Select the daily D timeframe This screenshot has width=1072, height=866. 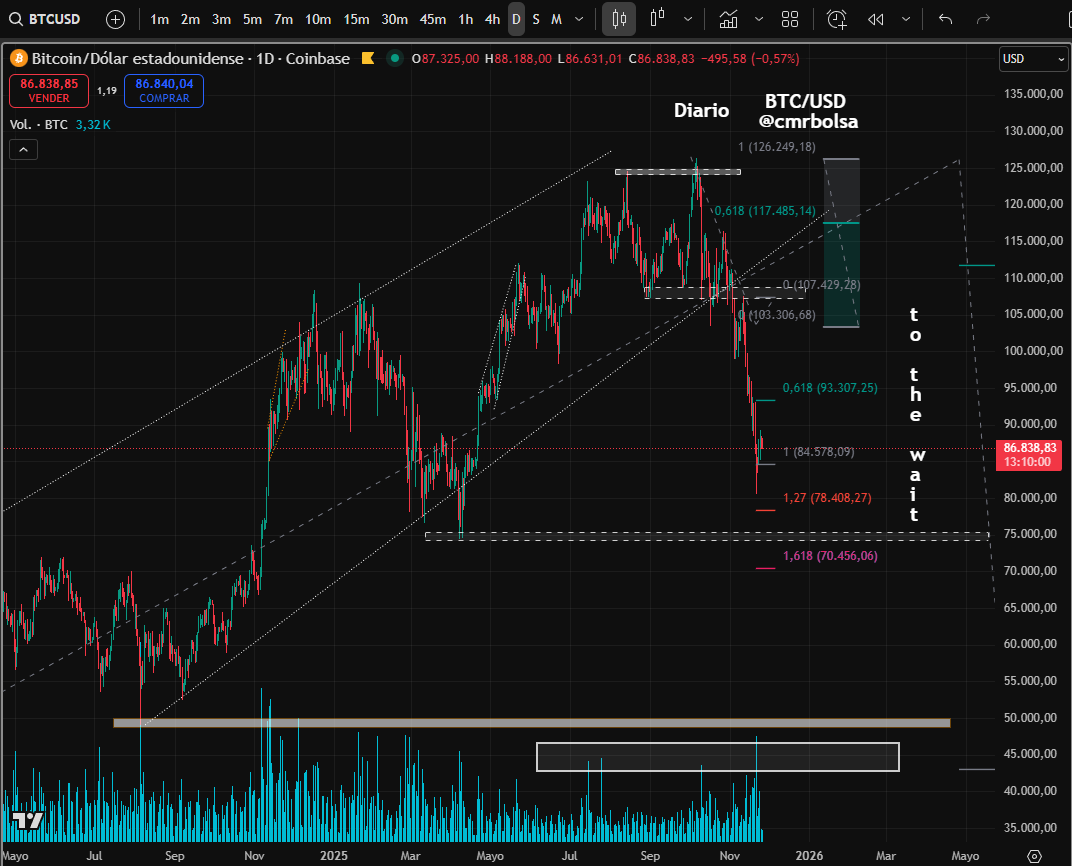(x=516, y=19)
